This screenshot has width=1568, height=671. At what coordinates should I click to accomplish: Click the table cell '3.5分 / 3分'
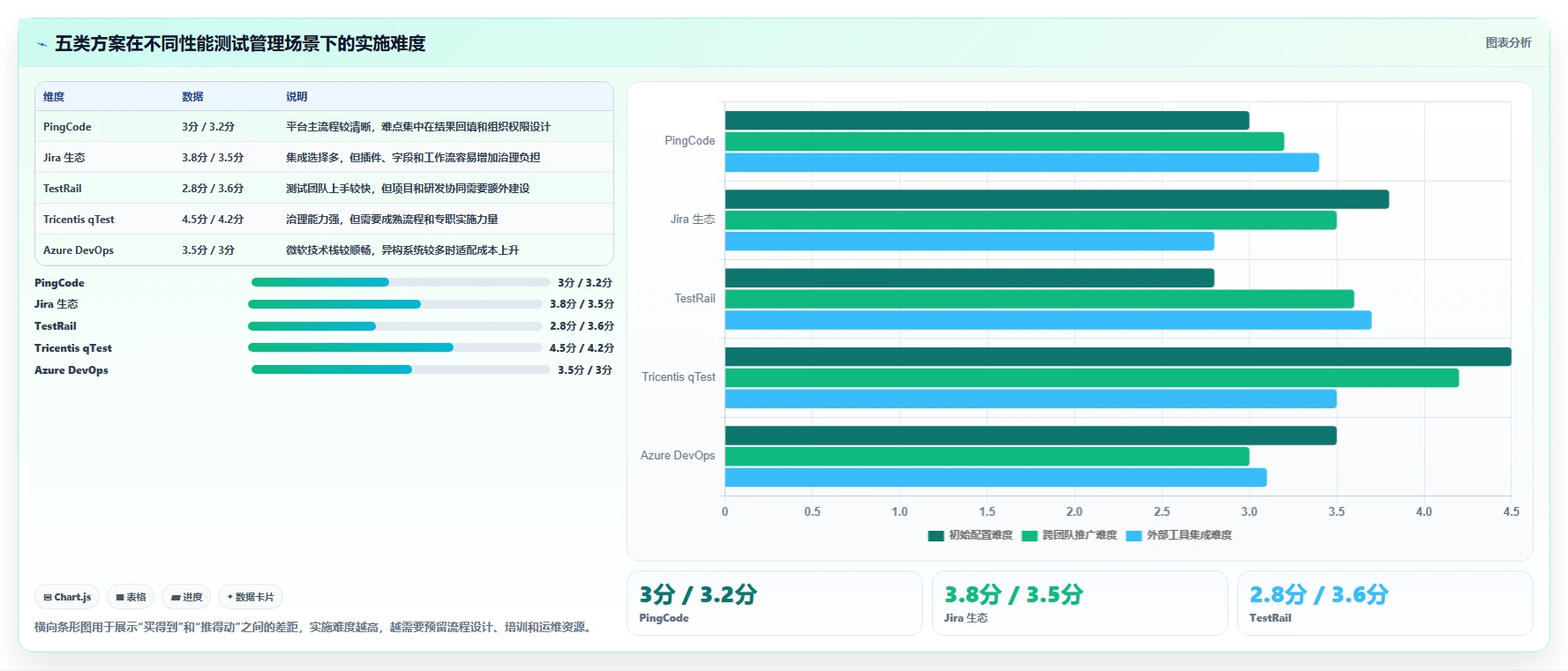pos(208,250)
